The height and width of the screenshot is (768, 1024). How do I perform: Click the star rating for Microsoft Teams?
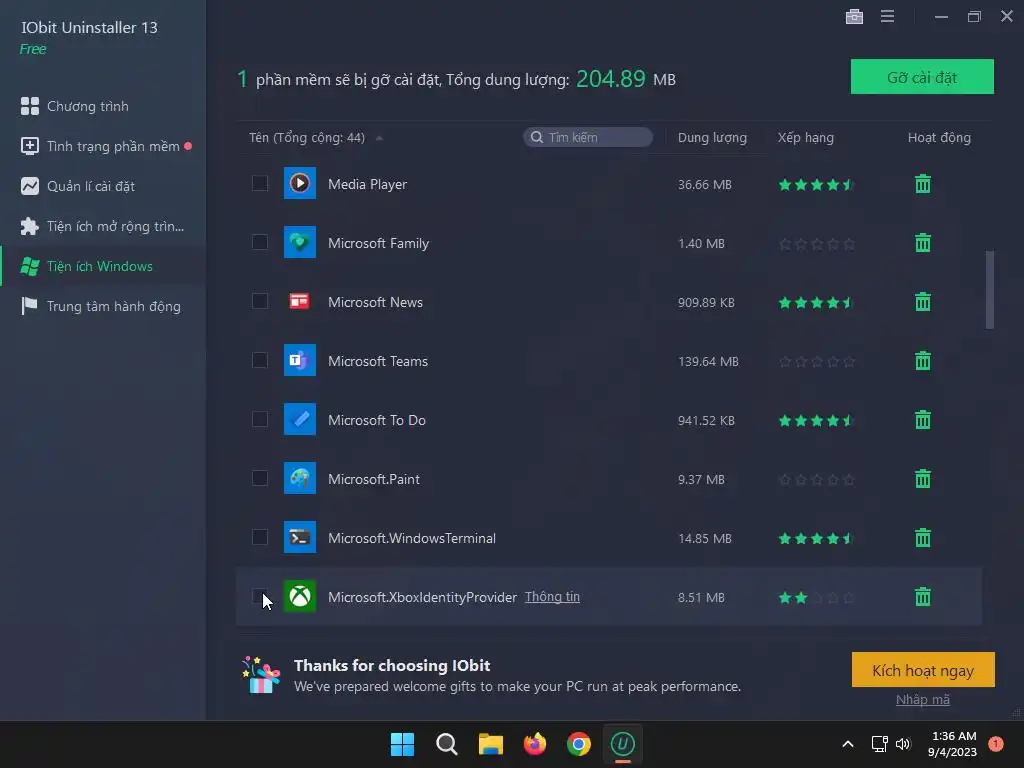(x=817, y=361)
